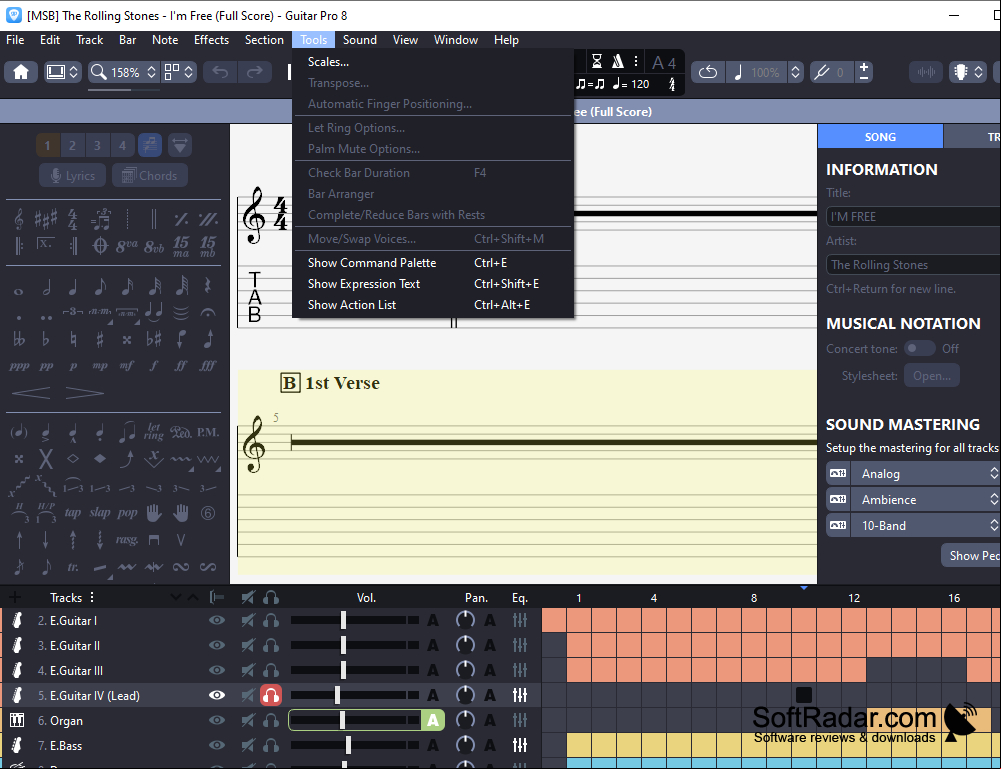Select the whole note duration

pos(19,291)
